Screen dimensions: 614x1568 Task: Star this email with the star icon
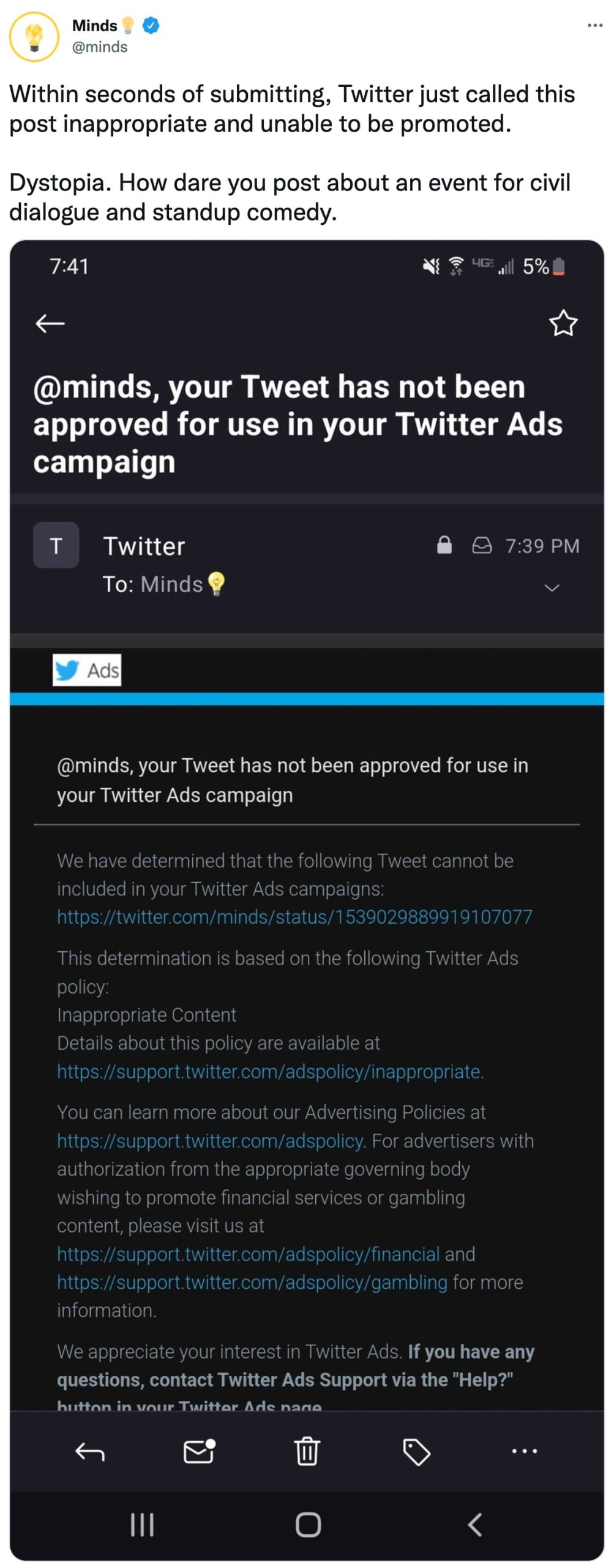click(563, 323)
